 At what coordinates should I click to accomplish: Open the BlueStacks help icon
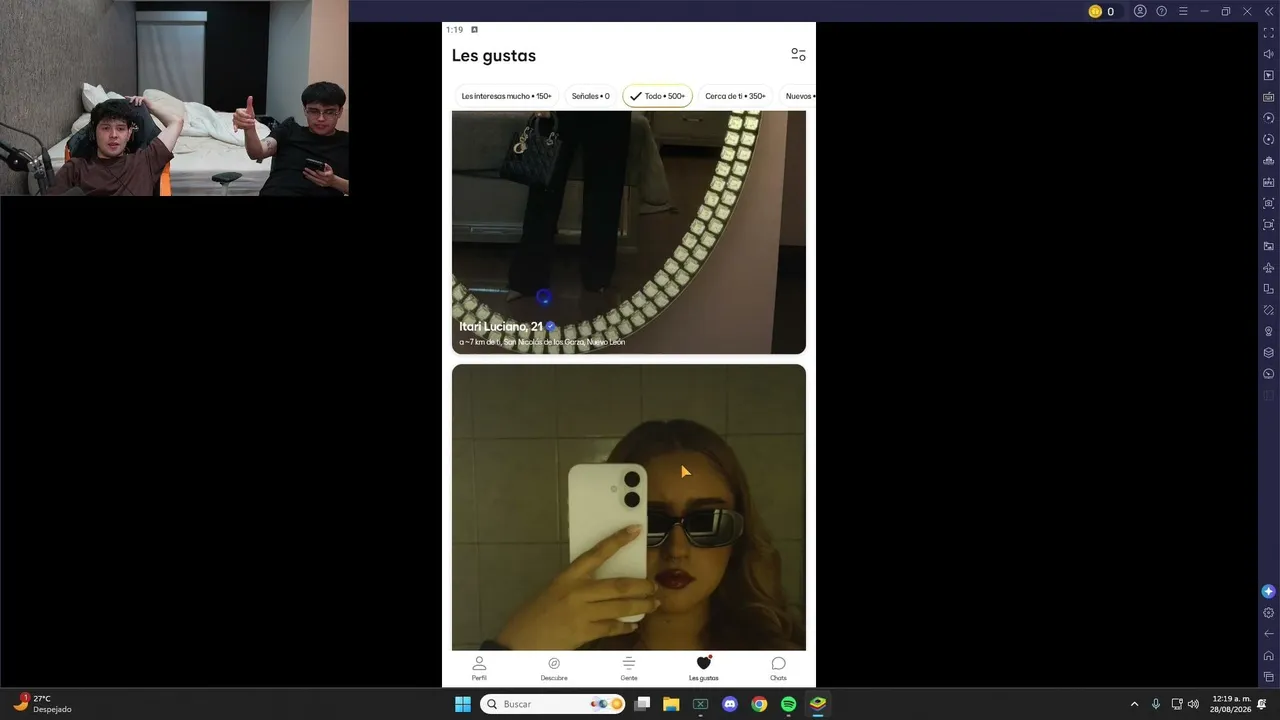[1161, 11]
